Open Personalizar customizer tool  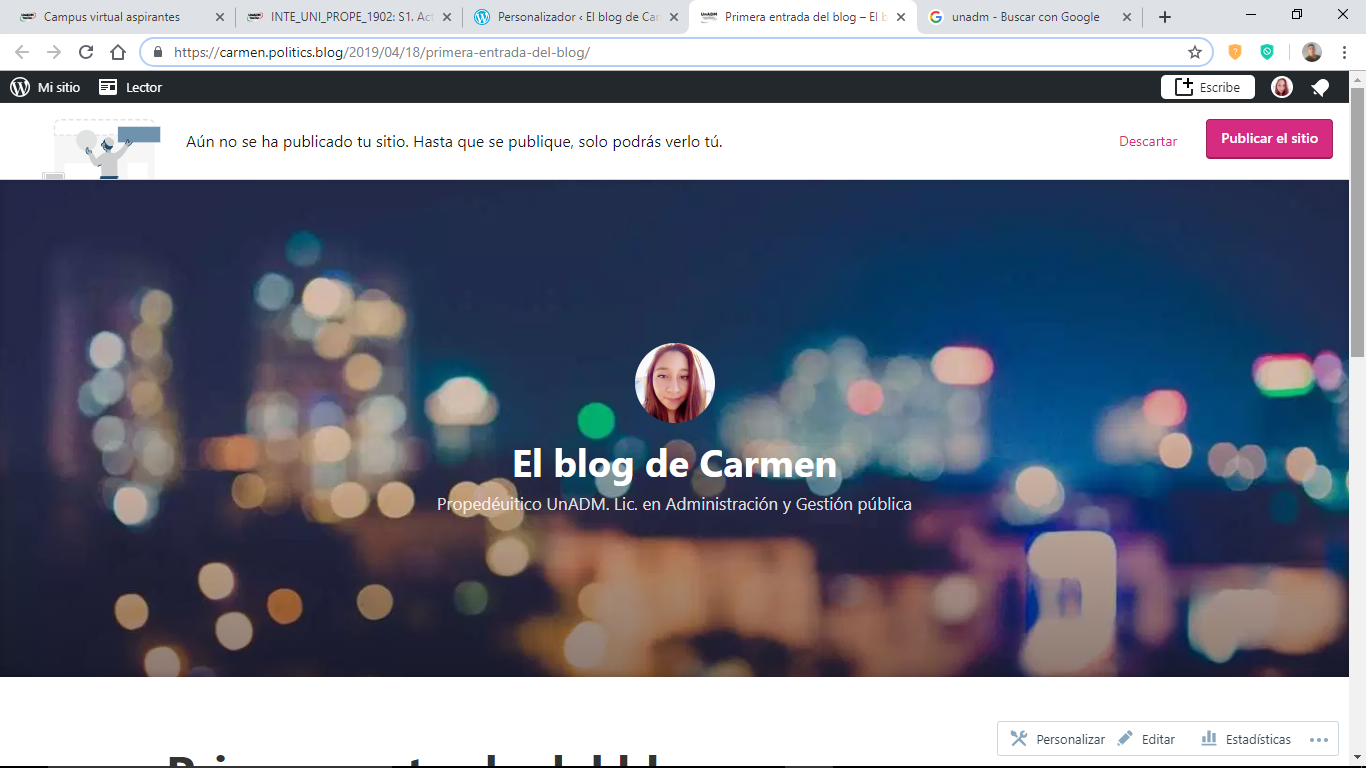[1057, 739]
